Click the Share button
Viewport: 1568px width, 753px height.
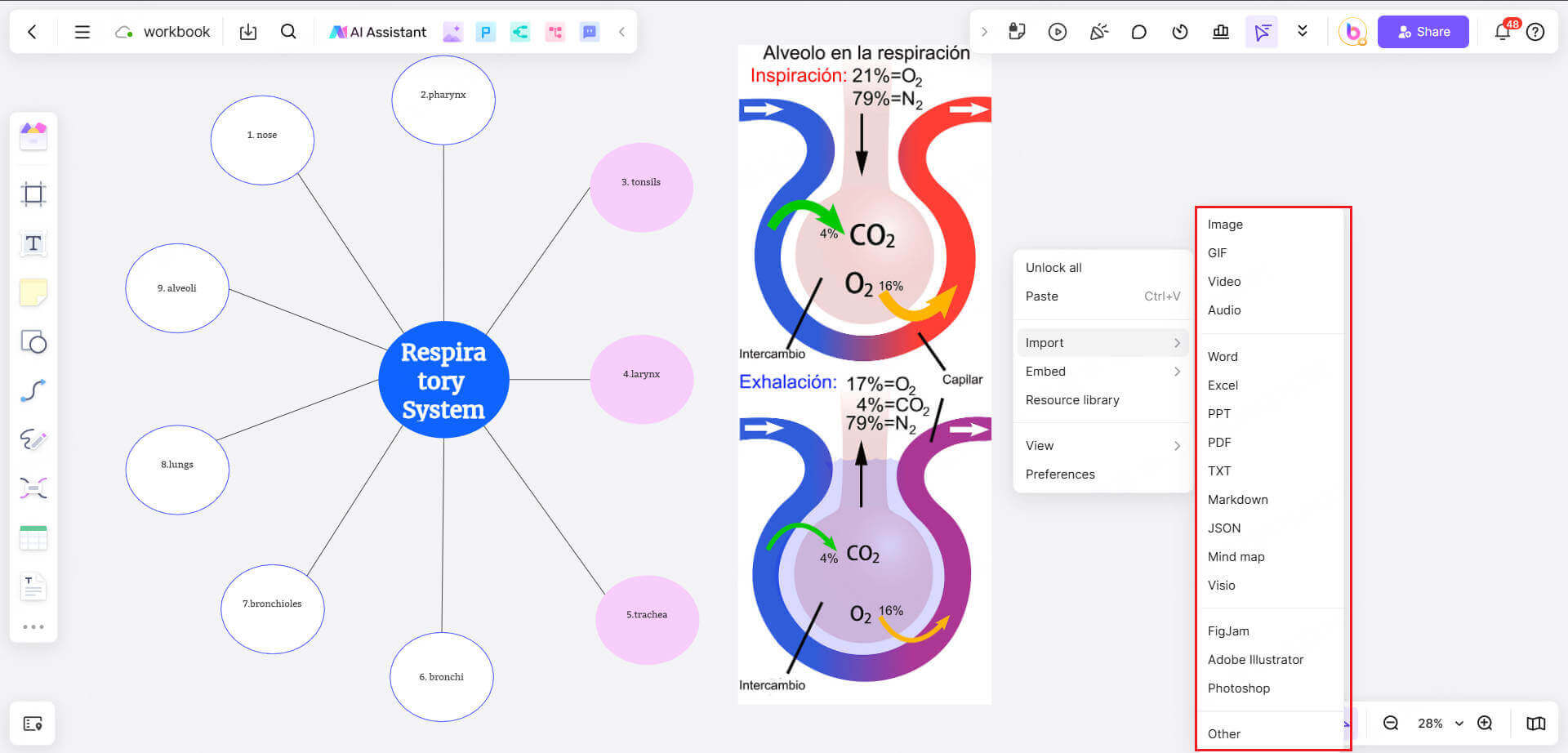[x=1423, y=32]
